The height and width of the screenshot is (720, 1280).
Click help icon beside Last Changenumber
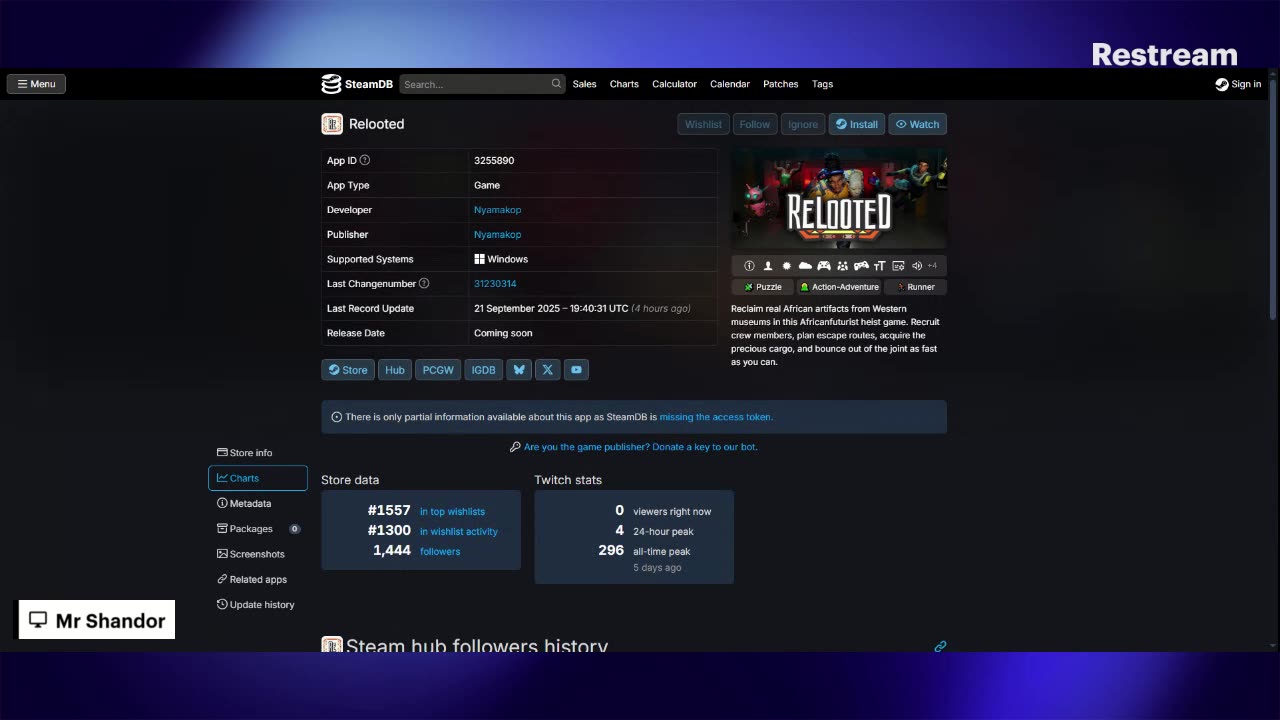[x=424, y=284]
